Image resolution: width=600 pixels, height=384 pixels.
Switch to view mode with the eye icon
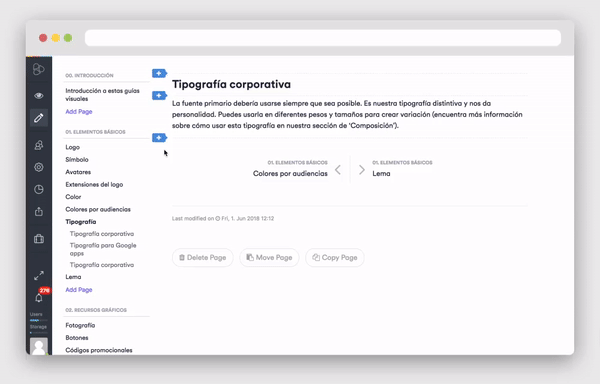[39, 96]
